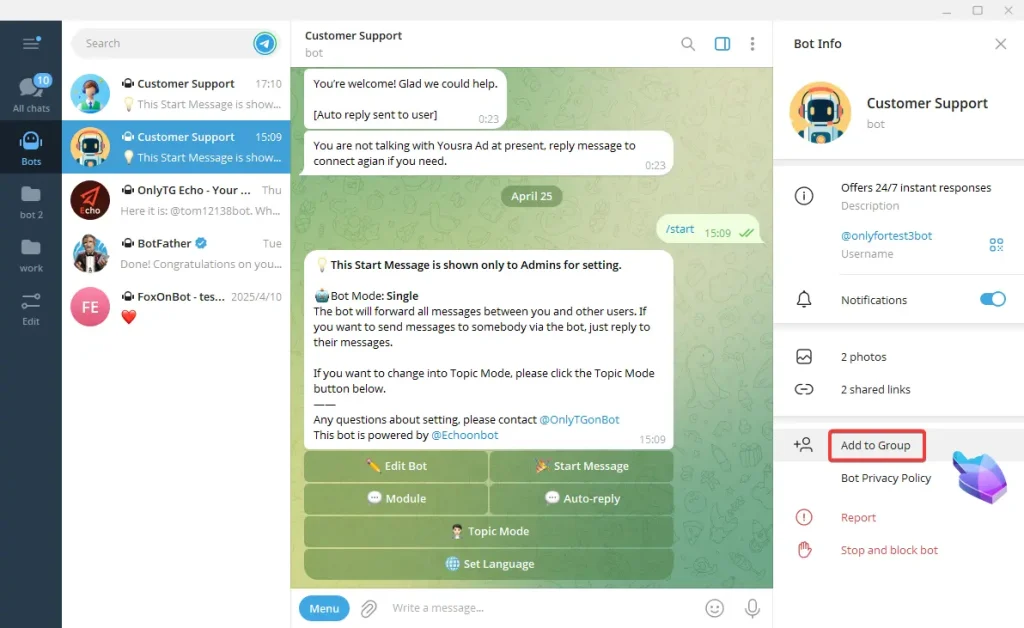This screenshot has height=628, width=1024.
Task: Show the QR code for @onlyfortest3bot
Action: coord(996,244)
